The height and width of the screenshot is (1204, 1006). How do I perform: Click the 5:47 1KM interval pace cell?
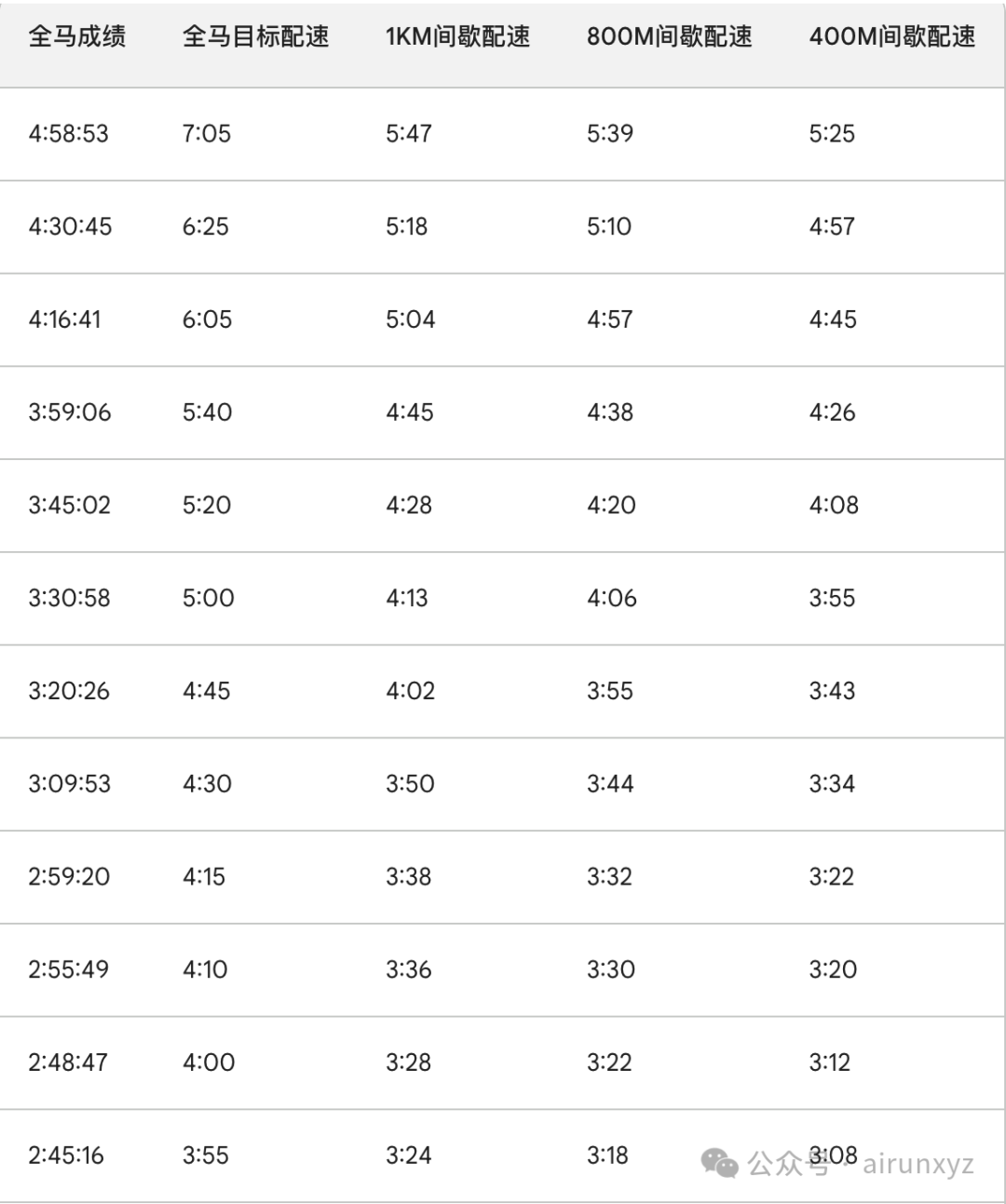coord(409,134)
